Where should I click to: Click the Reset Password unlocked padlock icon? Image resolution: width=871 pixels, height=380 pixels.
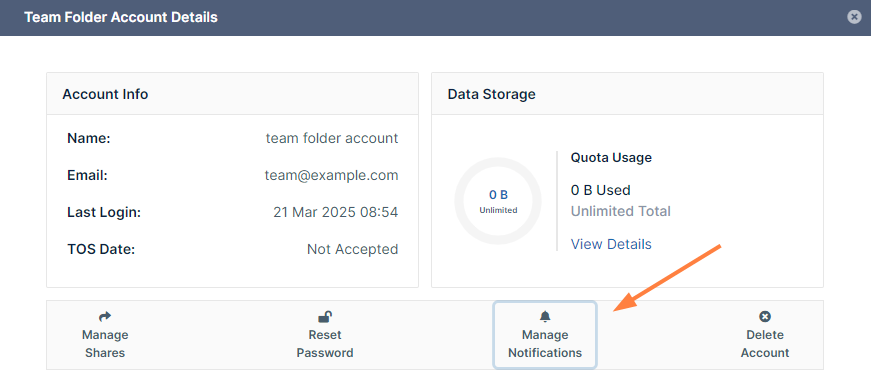tap(325, 317)
